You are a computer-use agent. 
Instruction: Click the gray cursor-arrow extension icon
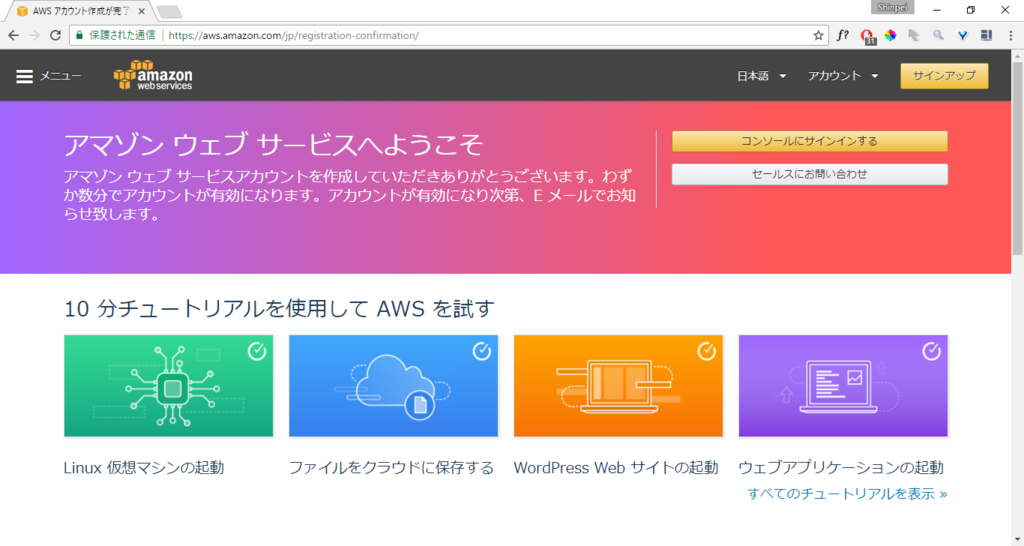(x=914, y=35)
